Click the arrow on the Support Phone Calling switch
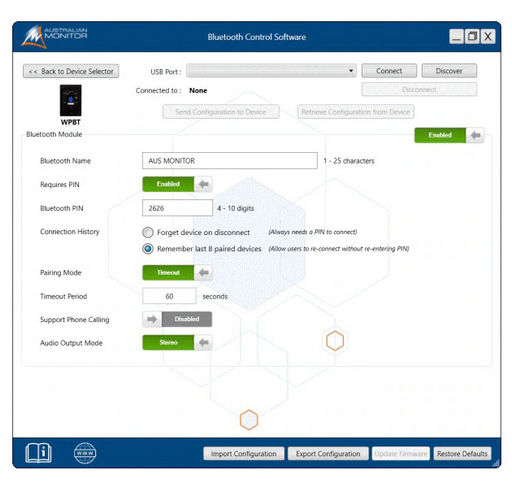 [152, 319]
